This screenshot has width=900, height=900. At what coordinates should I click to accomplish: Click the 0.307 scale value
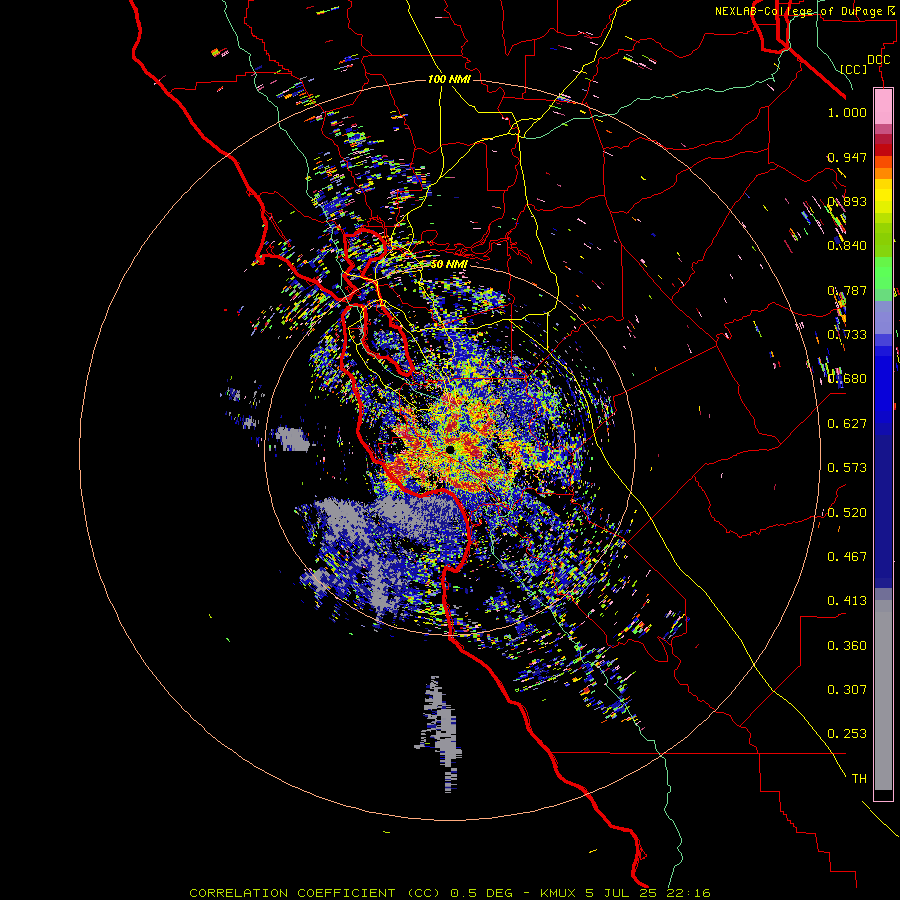tap(847, 690)
